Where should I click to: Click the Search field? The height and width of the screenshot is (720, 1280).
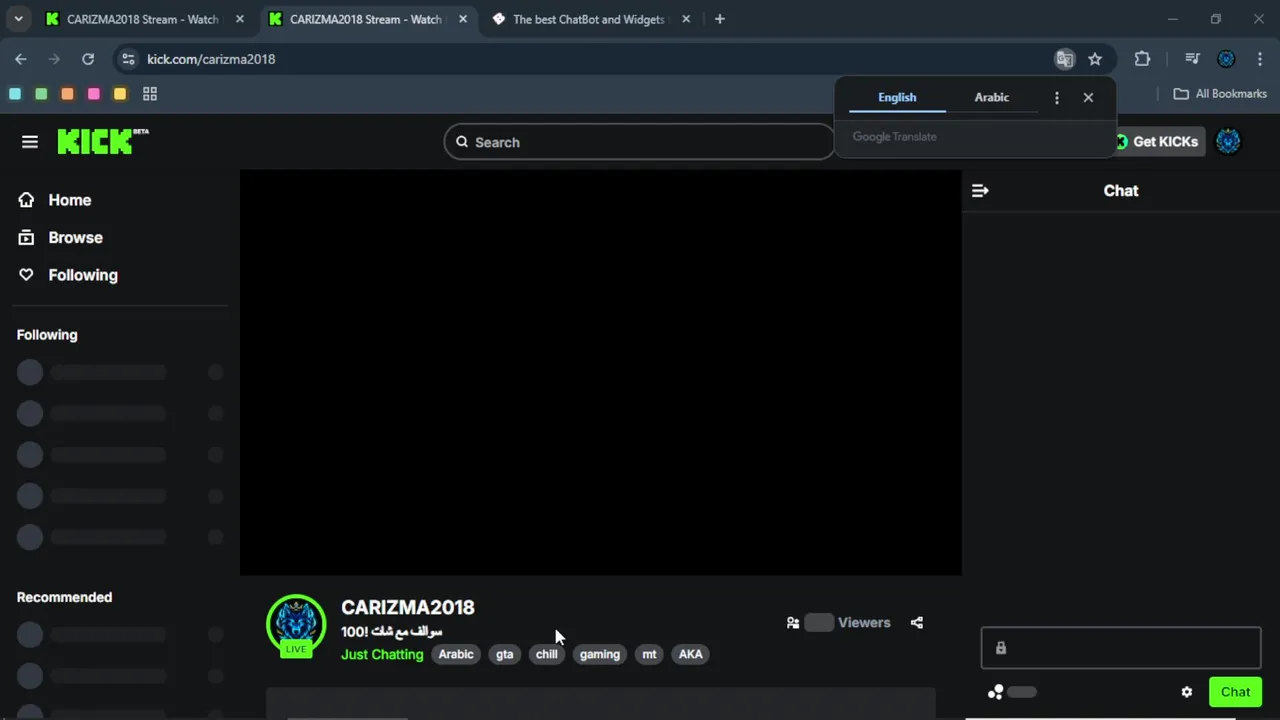click(639, 142)
